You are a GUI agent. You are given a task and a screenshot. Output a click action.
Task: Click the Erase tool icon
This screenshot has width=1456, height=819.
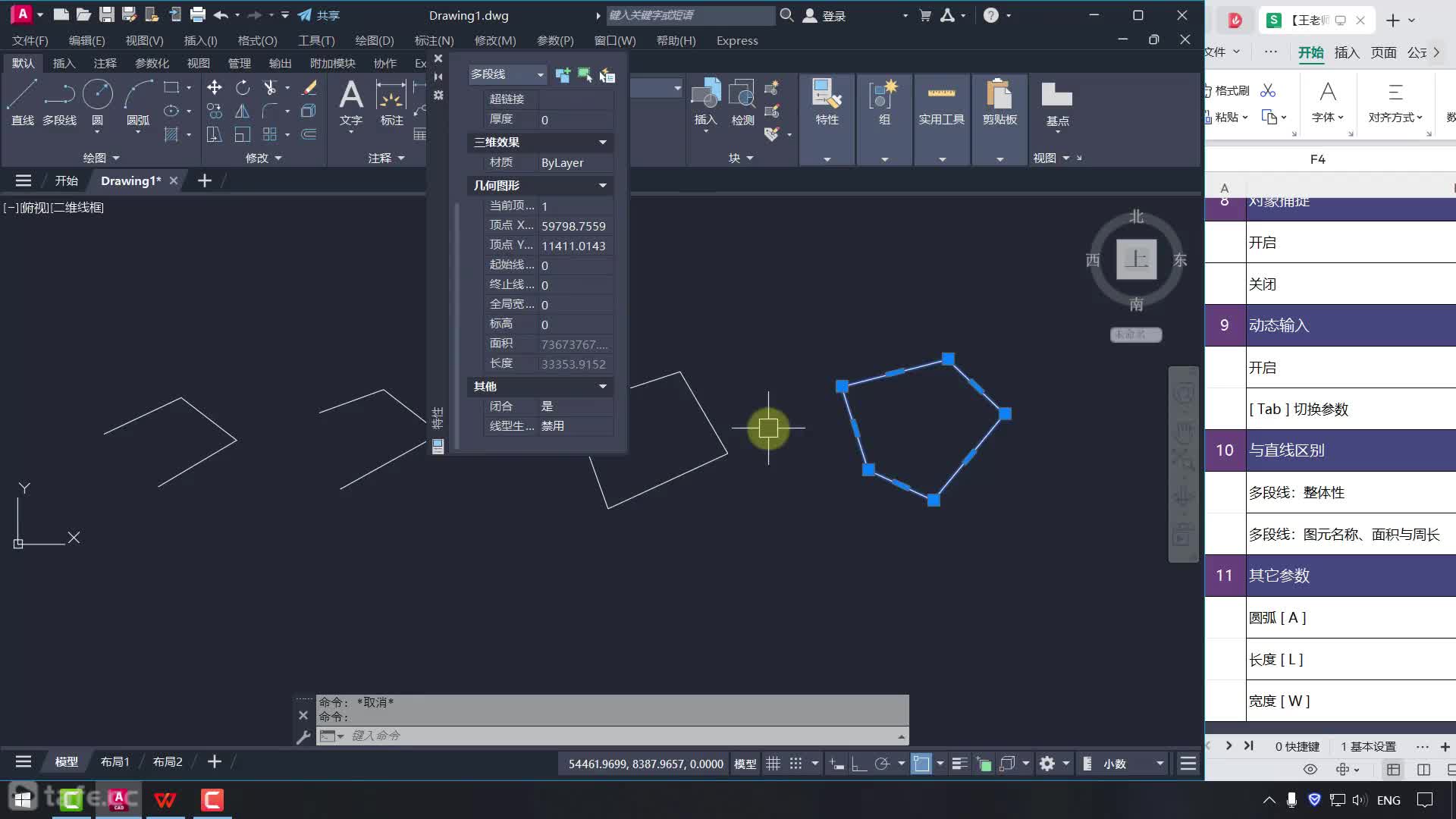tap(309, 88)
